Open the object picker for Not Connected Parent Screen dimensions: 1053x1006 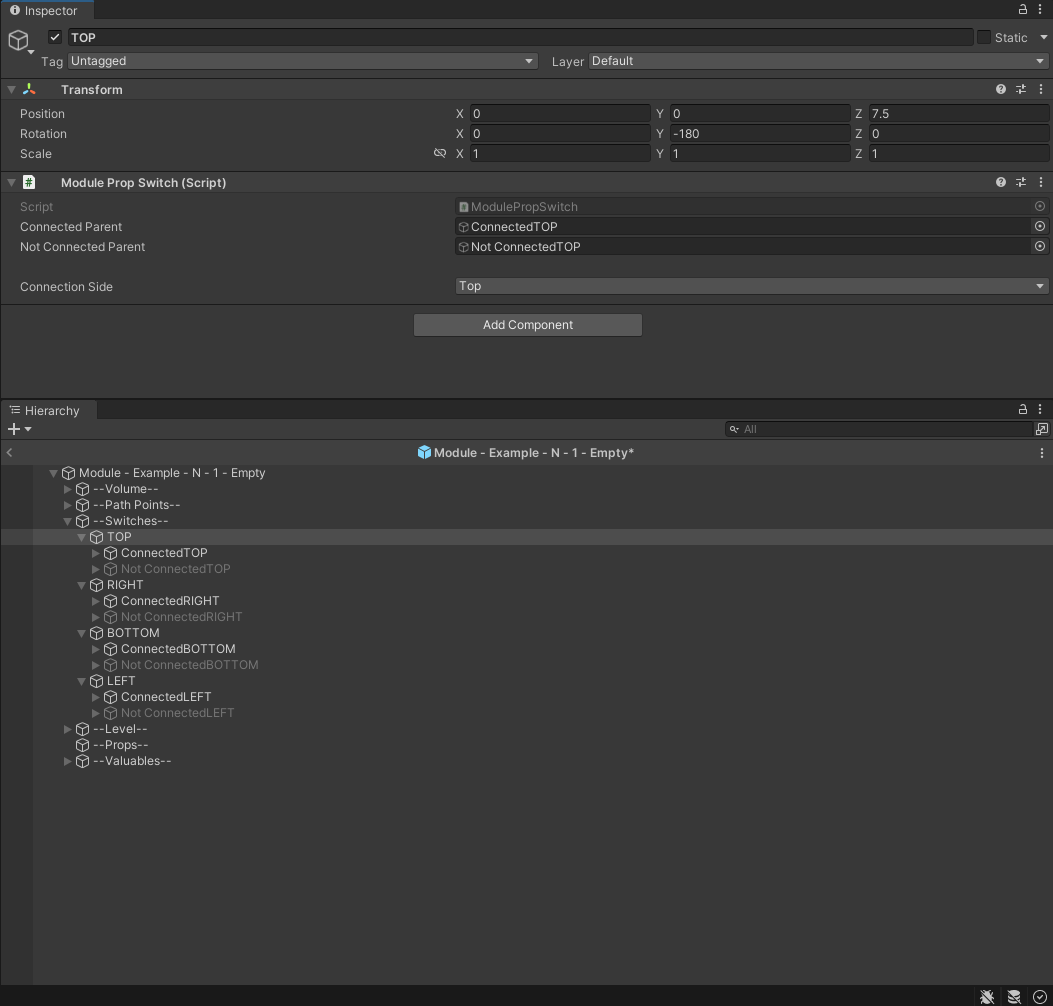click(x=1039, y=247)
